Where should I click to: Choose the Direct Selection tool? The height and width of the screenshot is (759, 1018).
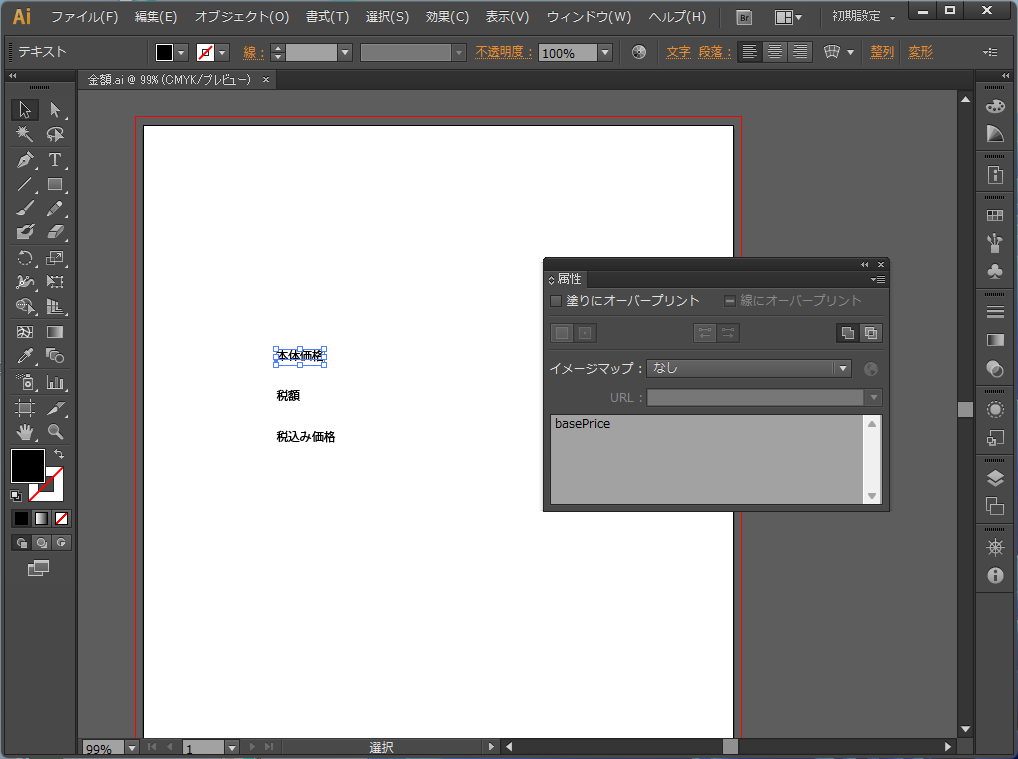click(x=55, y=110)
